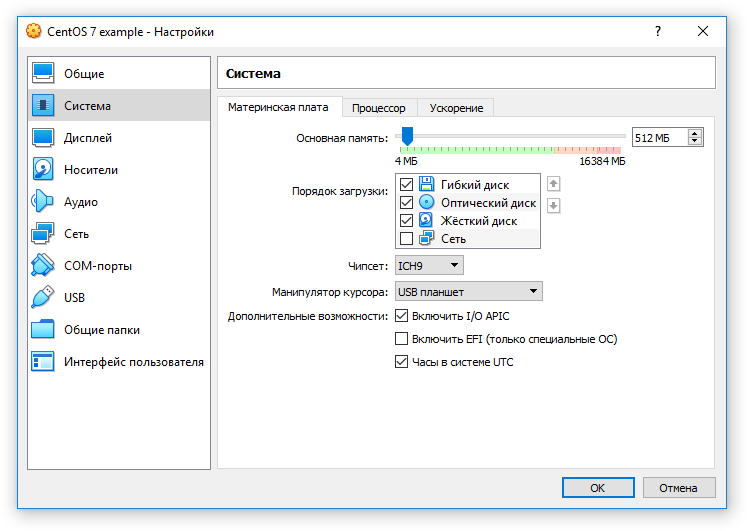
Task: Uncheck Оптический диск boot option
Action: (406, 203)
